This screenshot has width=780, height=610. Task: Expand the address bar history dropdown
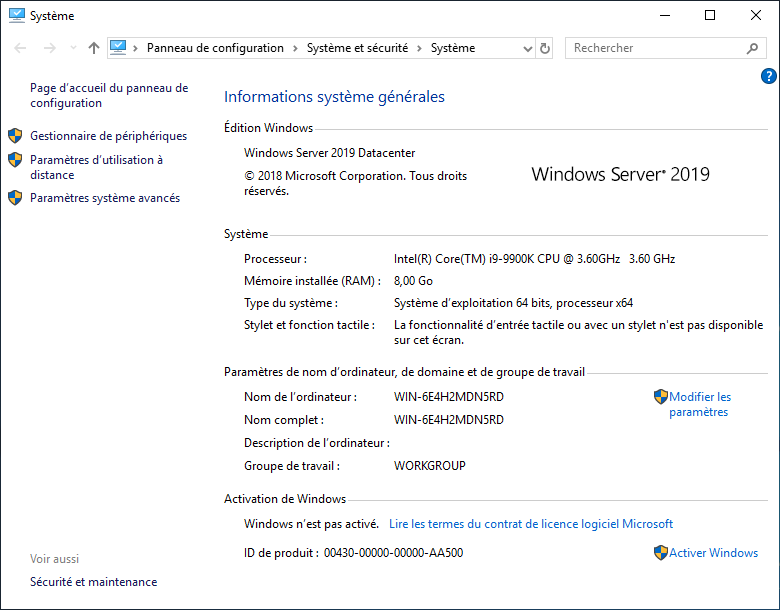[528, 48]
